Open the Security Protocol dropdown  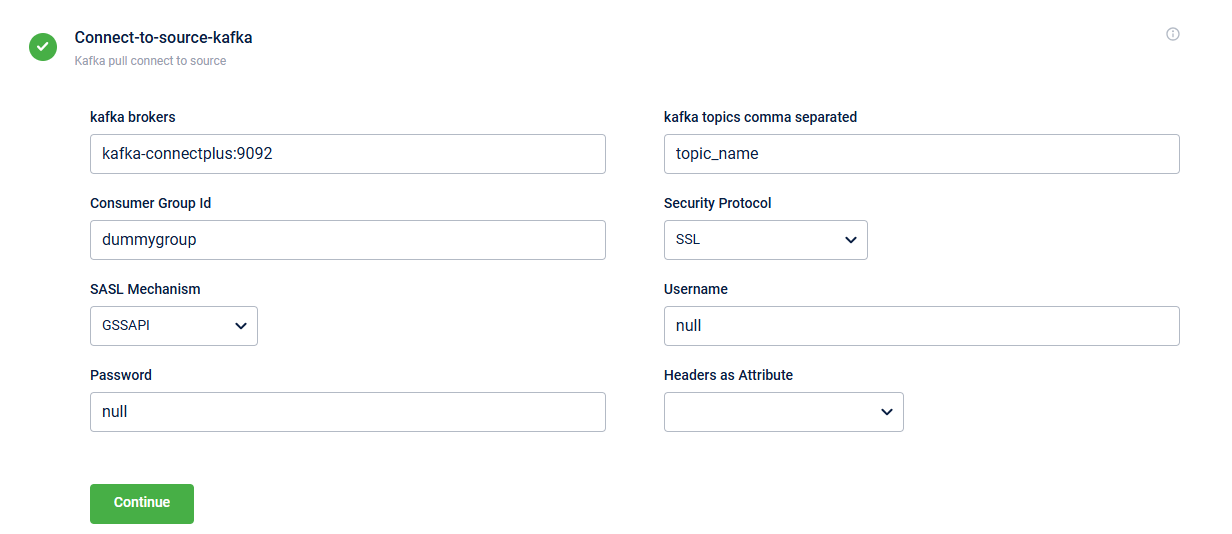point(765,240)
